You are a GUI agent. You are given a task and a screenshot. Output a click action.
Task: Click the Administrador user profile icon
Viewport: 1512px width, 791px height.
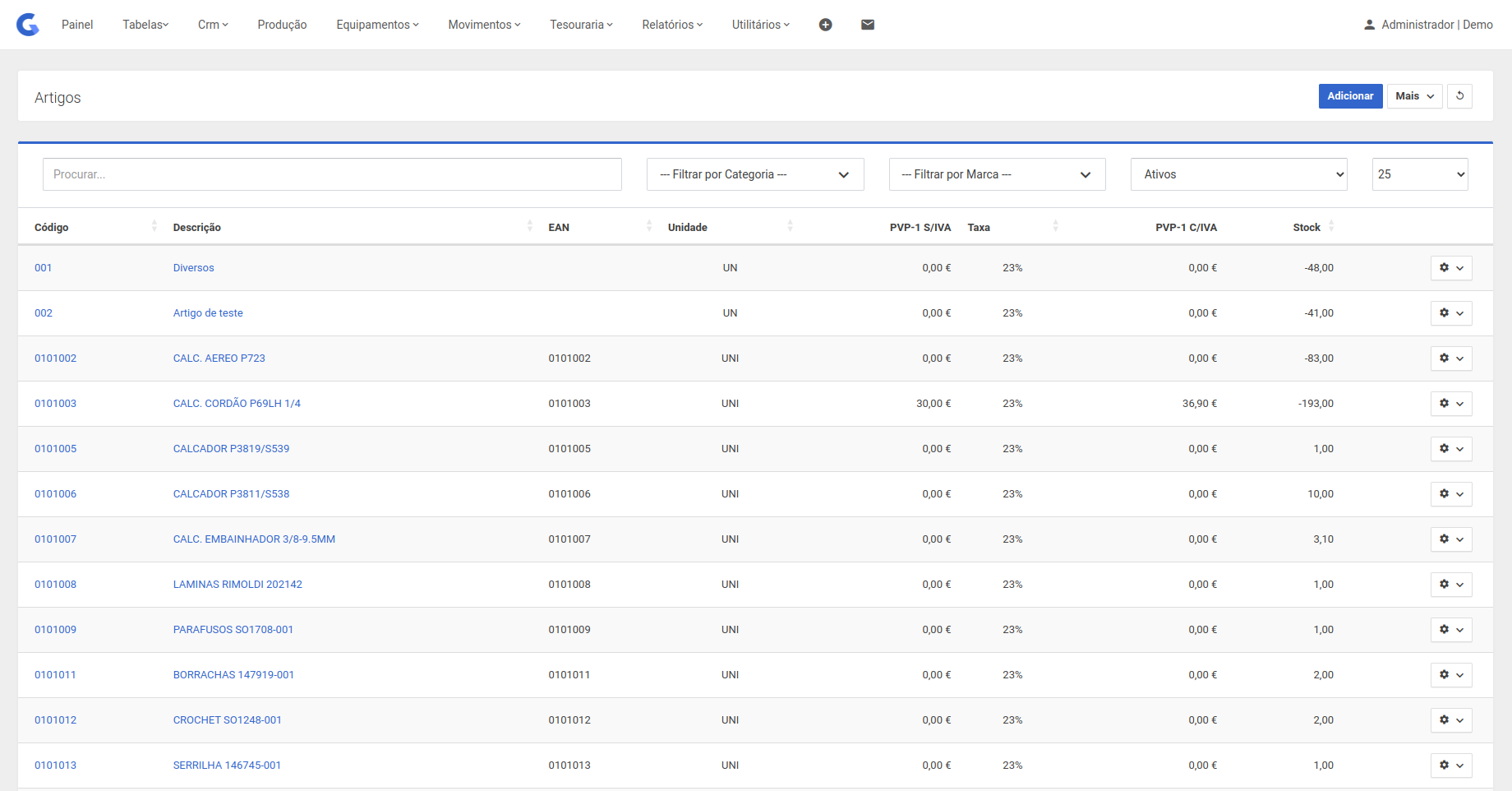1369,25
